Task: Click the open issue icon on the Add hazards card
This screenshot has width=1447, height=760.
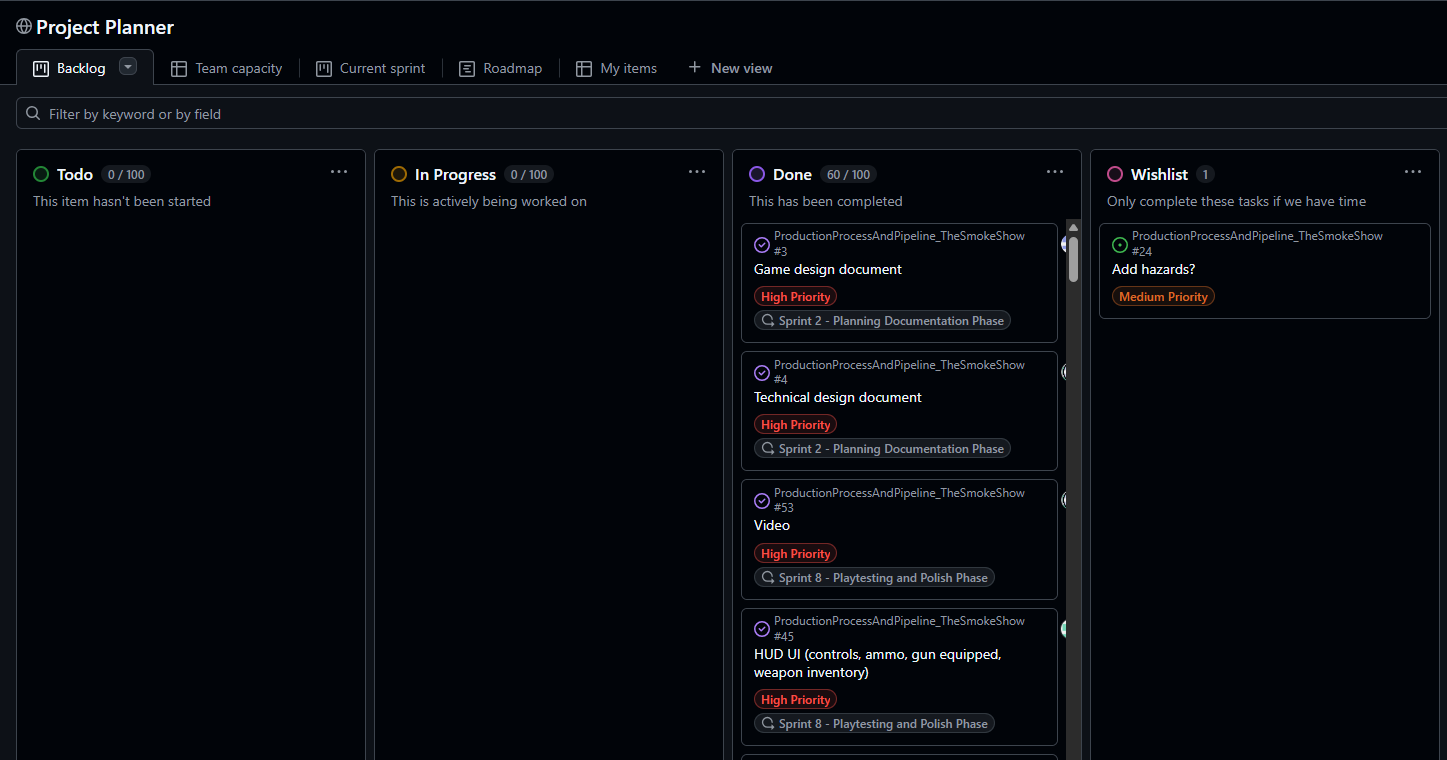Action: (1120, 244)
